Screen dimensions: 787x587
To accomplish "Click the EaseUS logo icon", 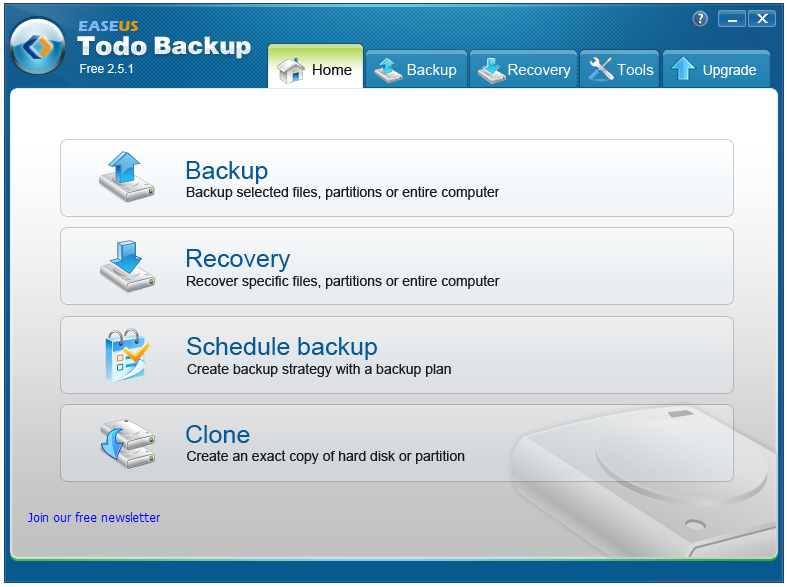I will coord(38,46).
